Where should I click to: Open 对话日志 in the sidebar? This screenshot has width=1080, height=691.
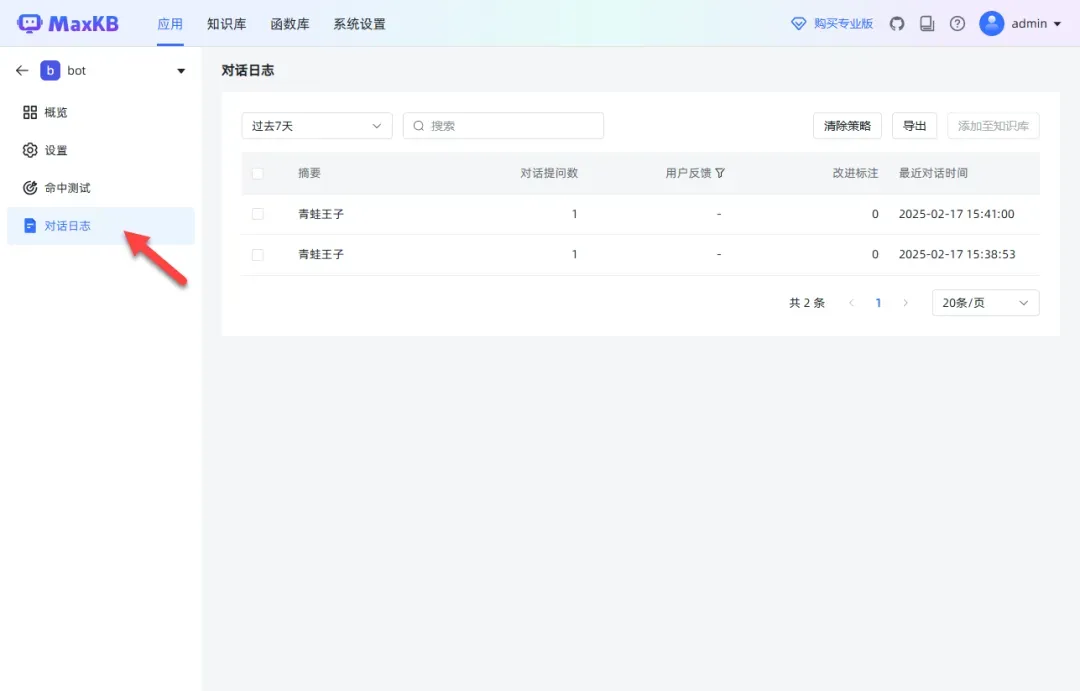point(101,225)
